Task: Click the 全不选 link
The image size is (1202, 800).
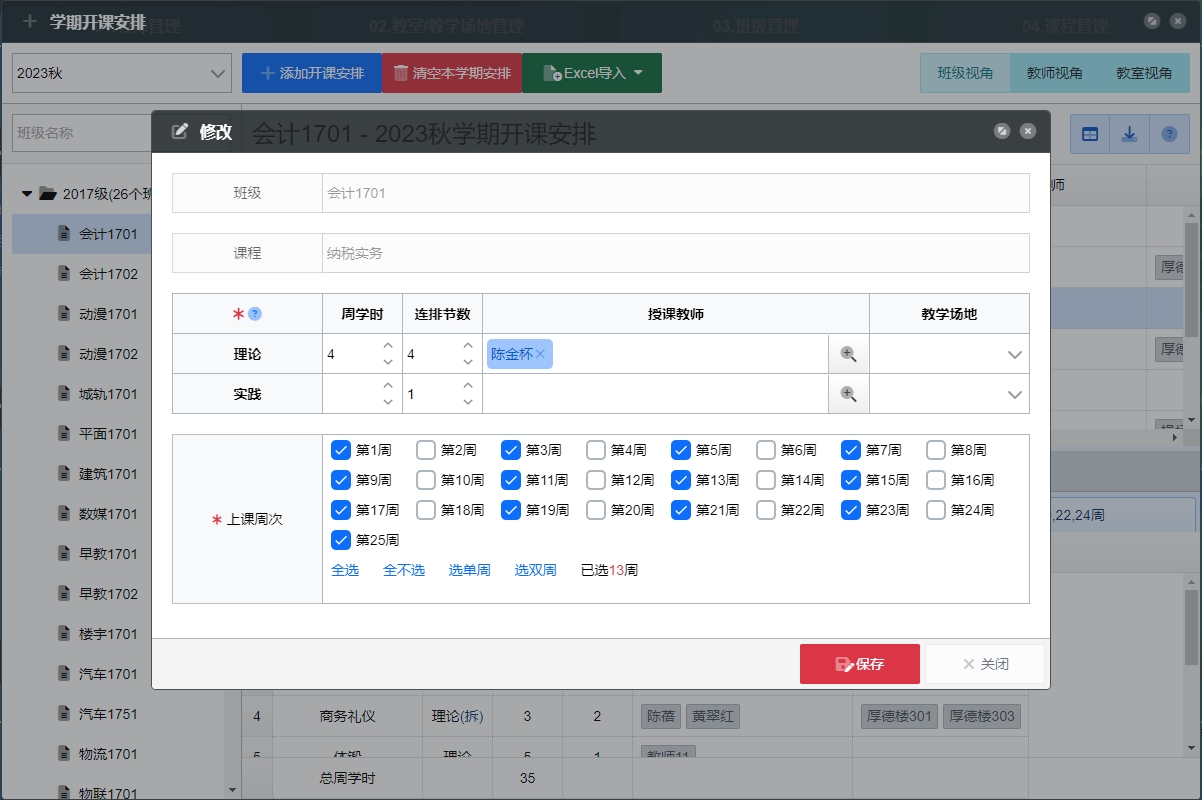Action: [404, 570]
